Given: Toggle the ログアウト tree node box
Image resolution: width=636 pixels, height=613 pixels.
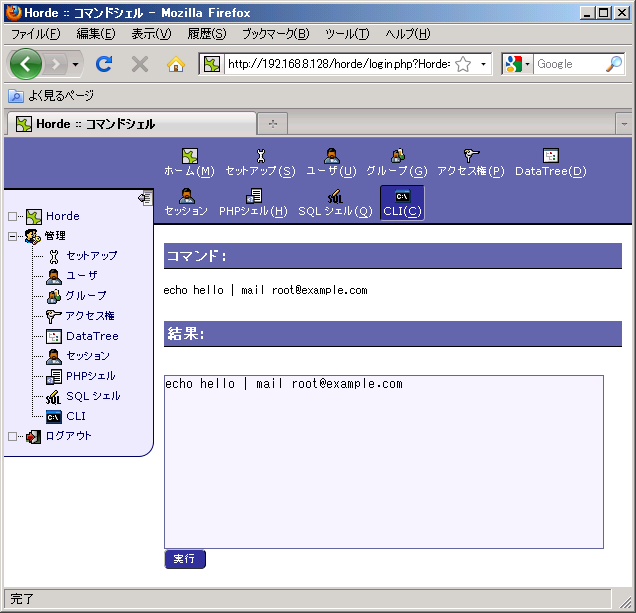Looking at the screenshot, I should click(13, 437).
